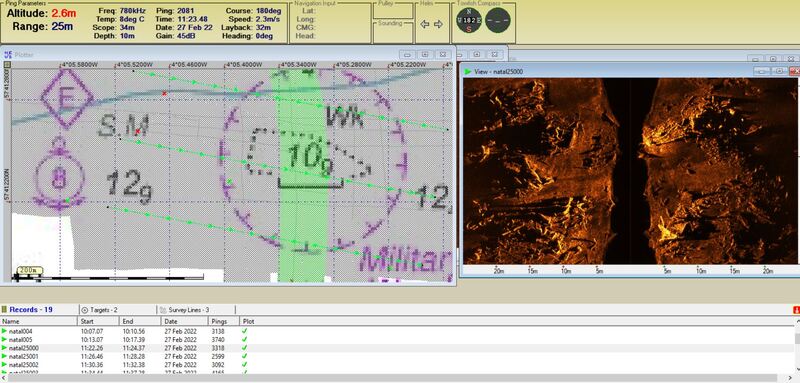Click the Altitude 2.6m readout
800x383 pixels.
41,13
